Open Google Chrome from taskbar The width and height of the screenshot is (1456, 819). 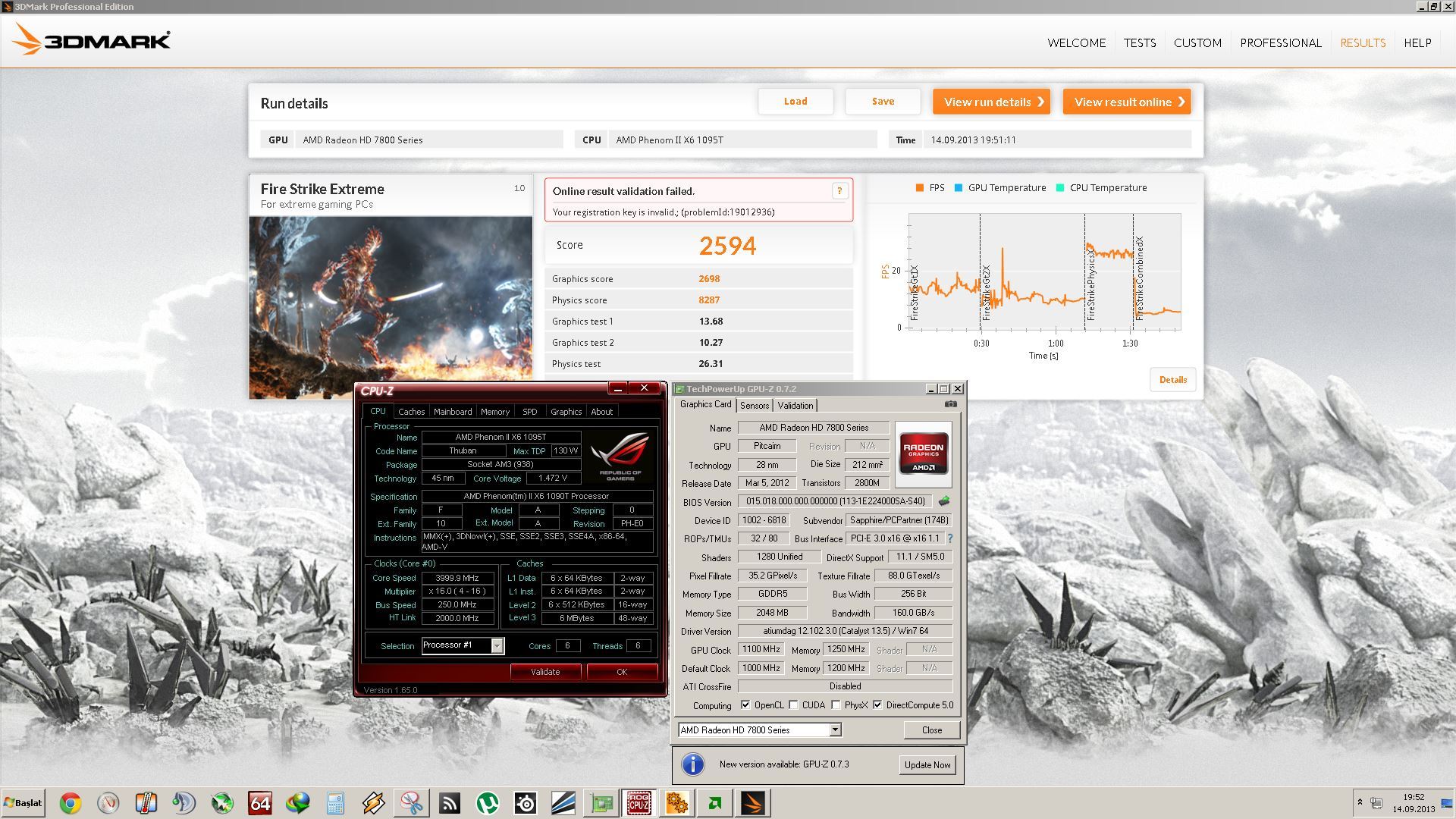[71, 803]
